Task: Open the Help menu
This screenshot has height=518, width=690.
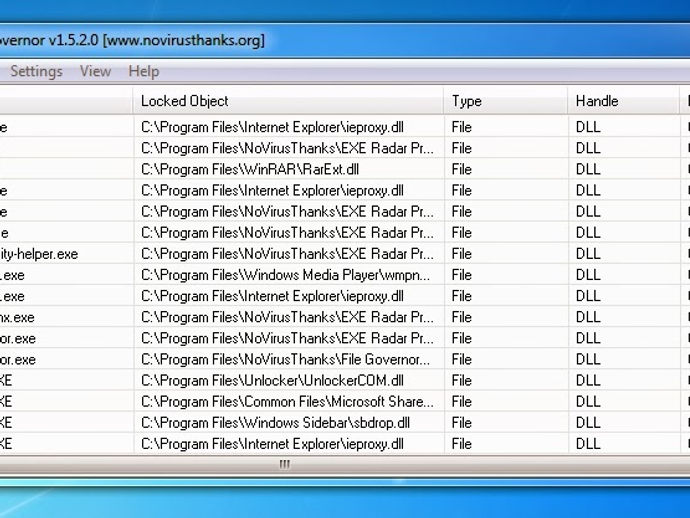Action: point(143,71)
